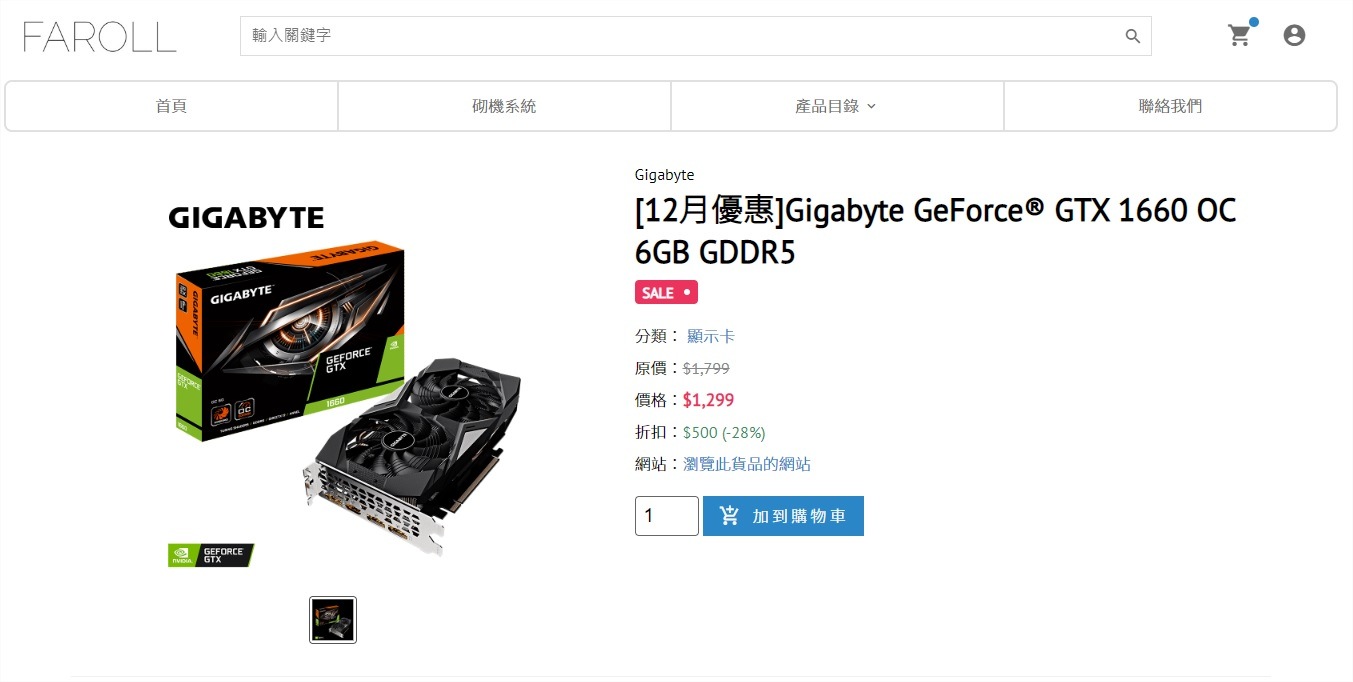Click the SALE badge

pyautogui.click(x=666, y=293)
